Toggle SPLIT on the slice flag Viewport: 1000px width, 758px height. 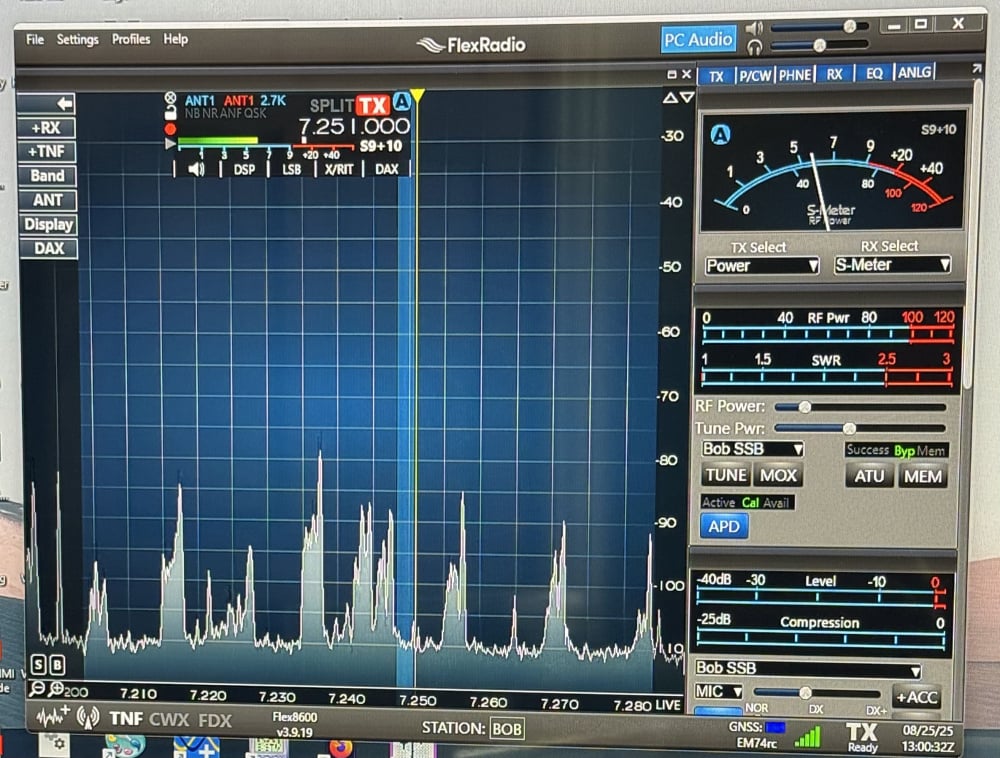(332, 105)
